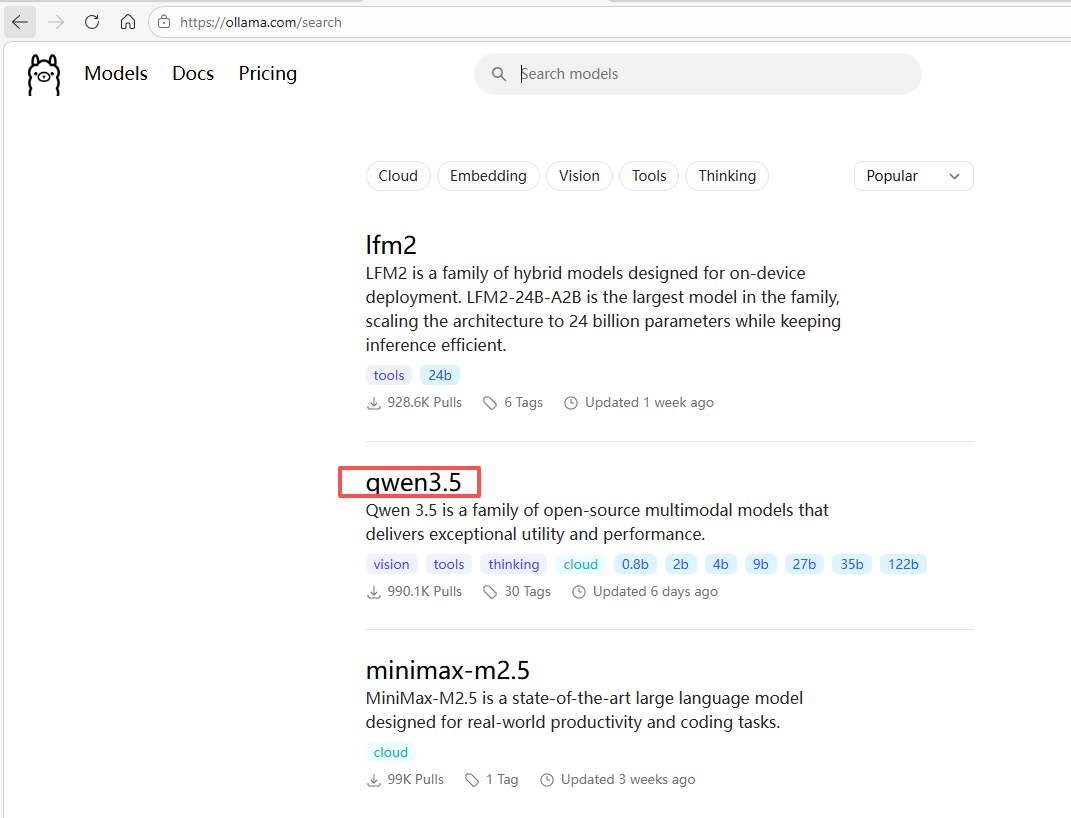Click '30 Tags' text
Screen dimensions: 1071x818
tap(527, 592)
